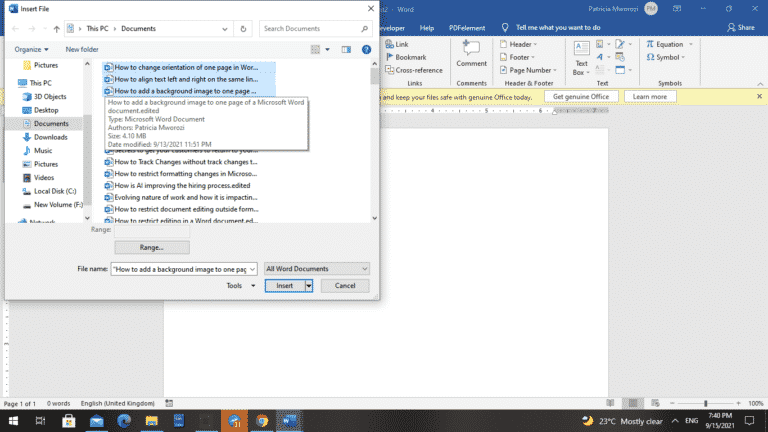Click the zoom out minus button
Viewport: 768px width, 432px height.
[x=672, y=403]
